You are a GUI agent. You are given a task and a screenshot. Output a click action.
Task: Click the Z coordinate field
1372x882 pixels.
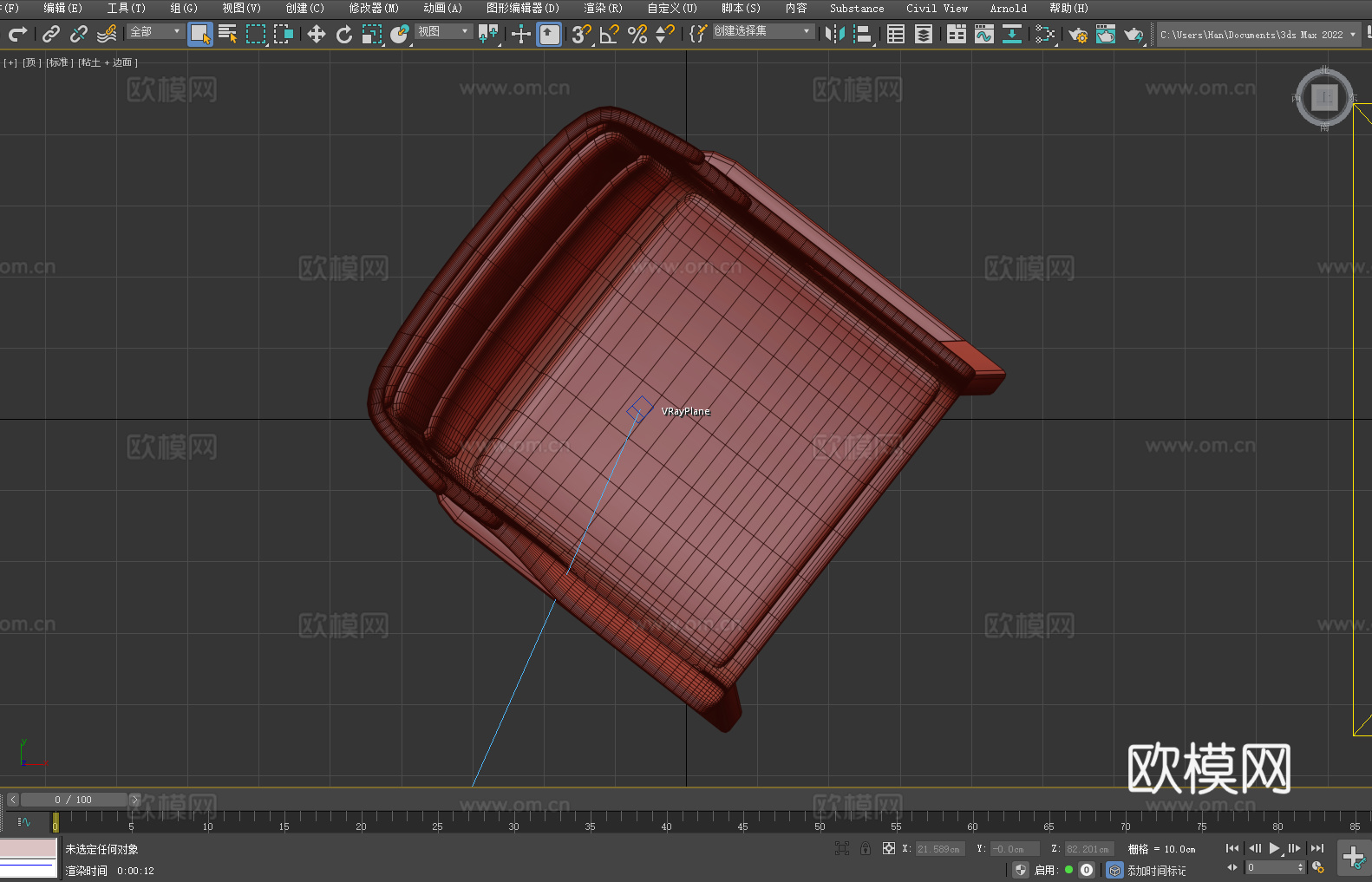(1088, 849)
